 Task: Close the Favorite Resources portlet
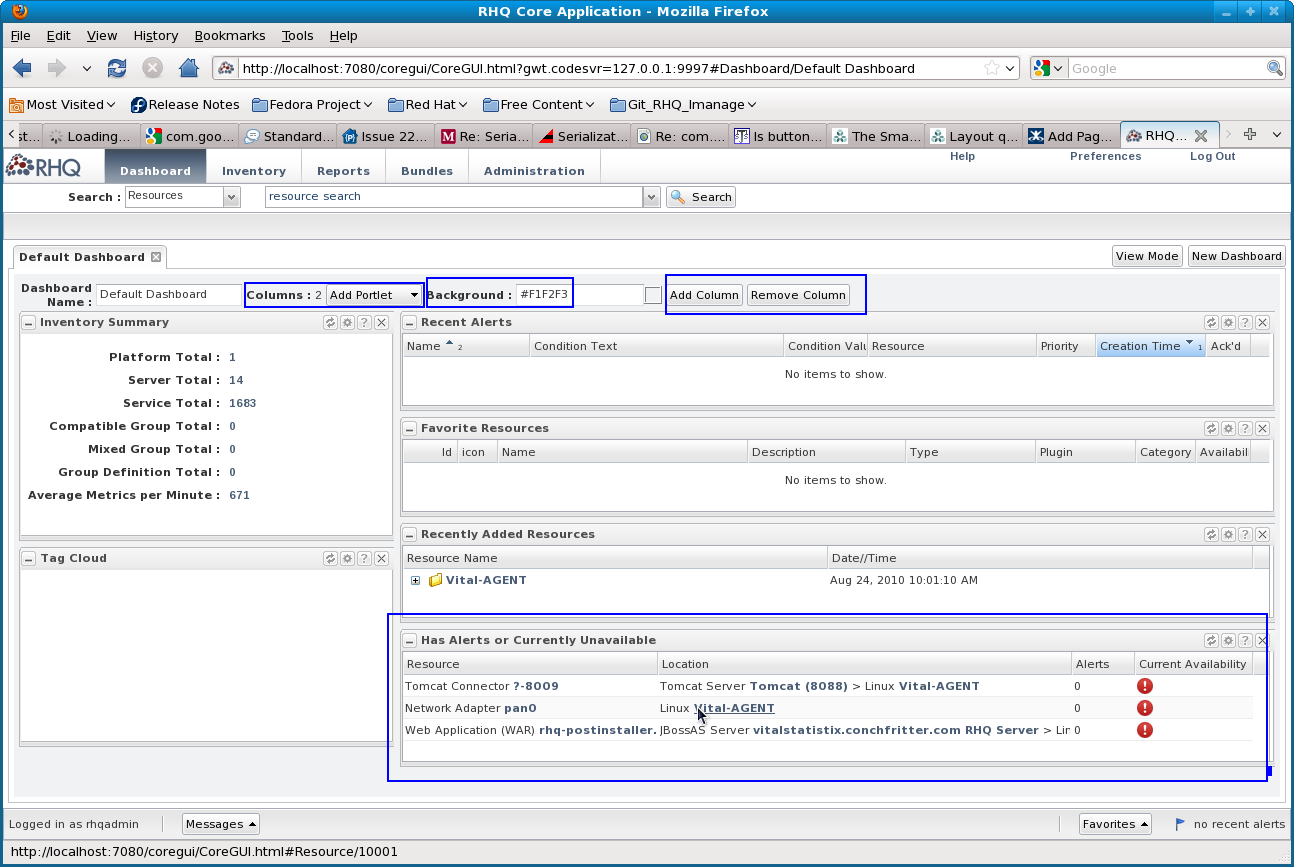coord(1262,428)
